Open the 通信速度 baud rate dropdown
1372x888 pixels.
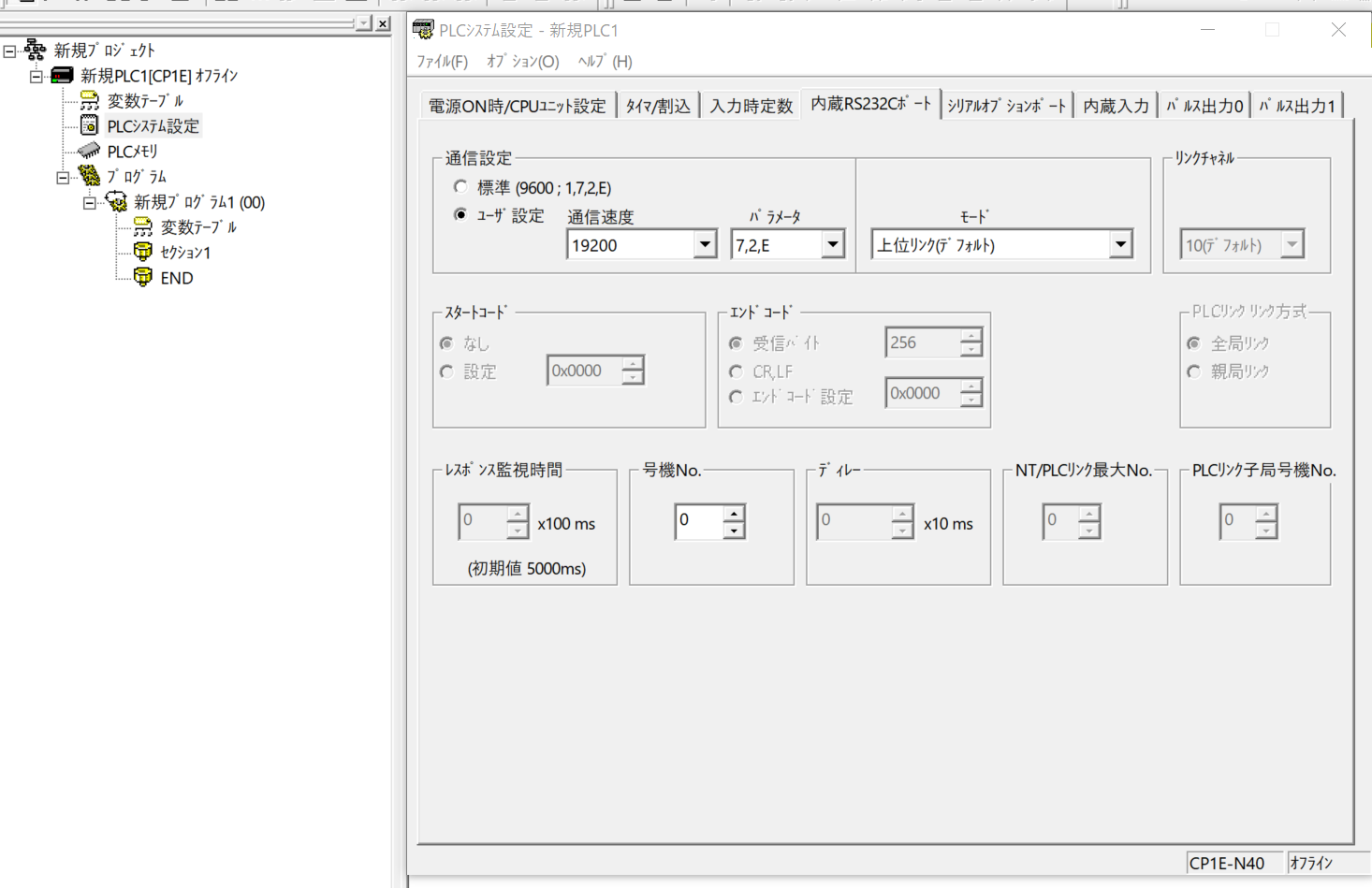(705, 245)
